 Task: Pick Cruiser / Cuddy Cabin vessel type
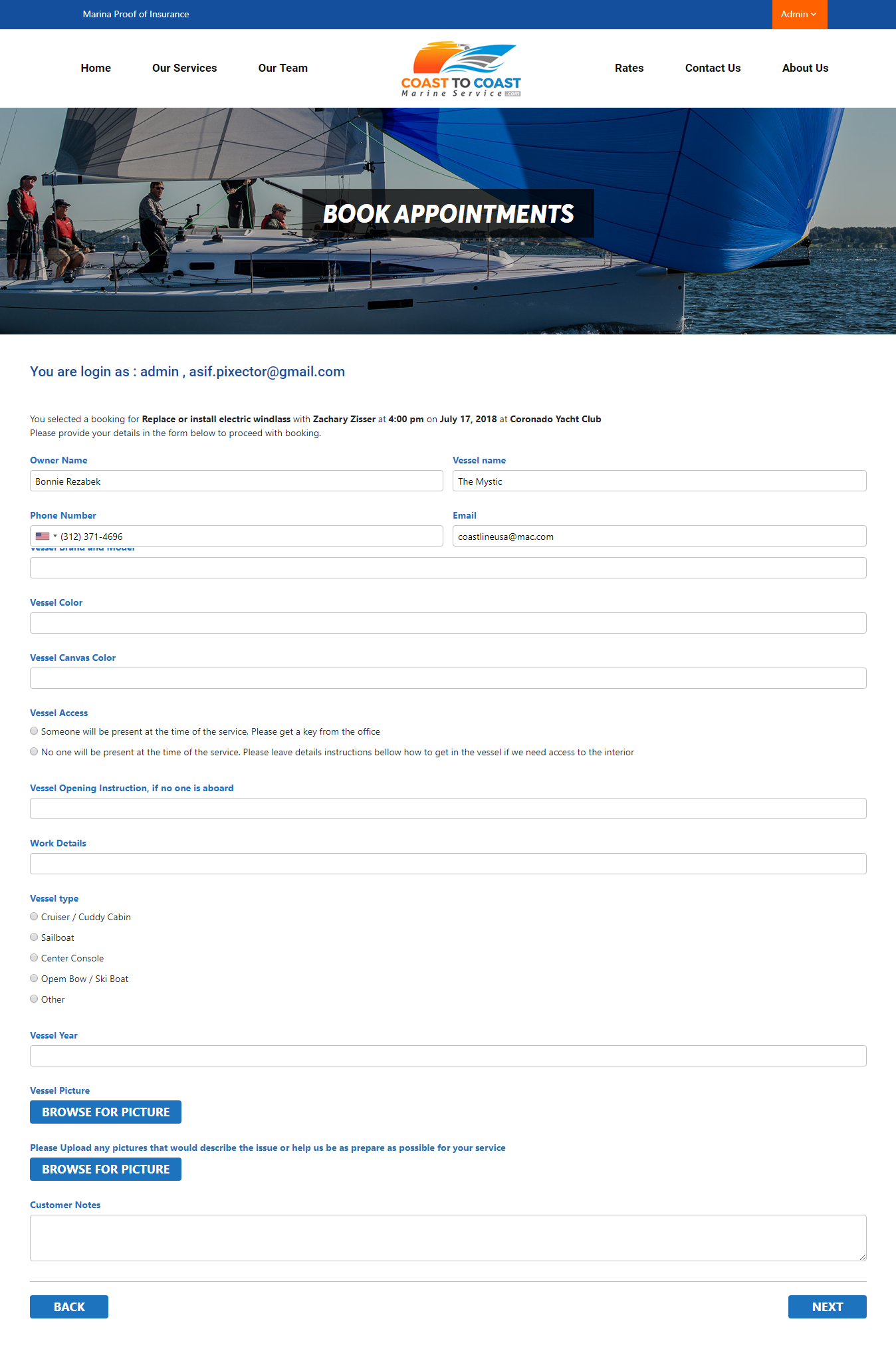point(34,917)
